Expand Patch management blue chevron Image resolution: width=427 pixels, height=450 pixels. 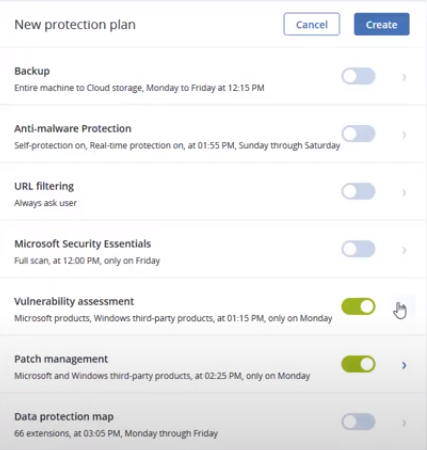click(404, 365)
